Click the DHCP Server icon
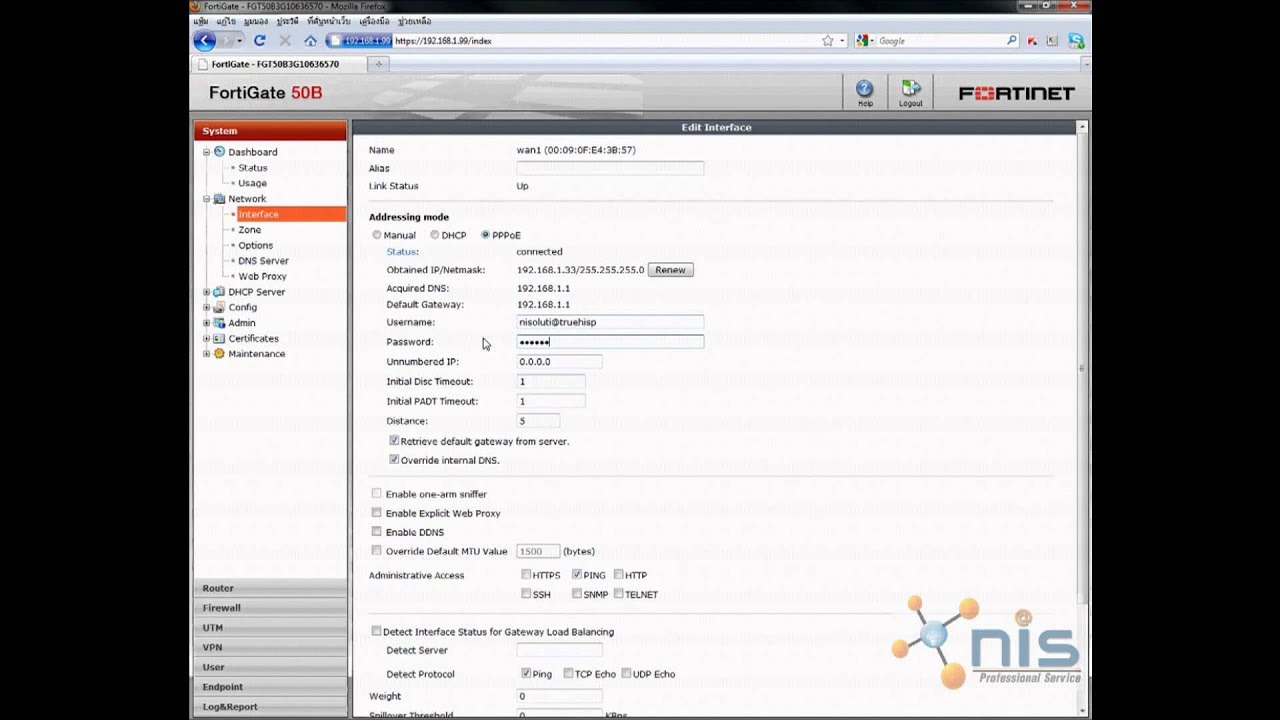The width and height of the screenshot is (1280, 720). (220, 292)
